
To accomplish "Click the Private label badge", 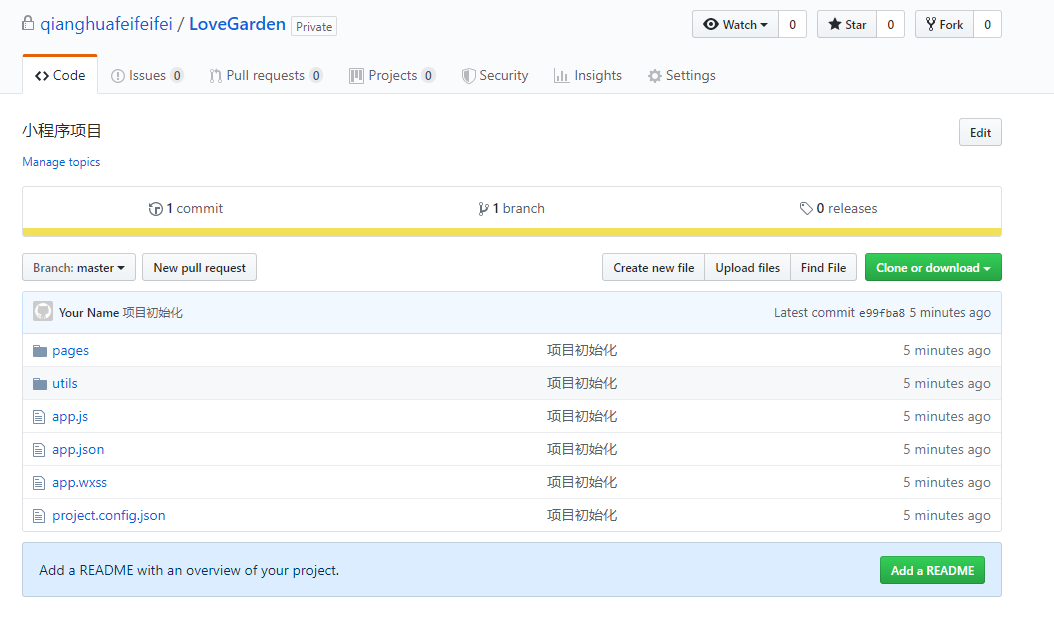I will point(313,26).
